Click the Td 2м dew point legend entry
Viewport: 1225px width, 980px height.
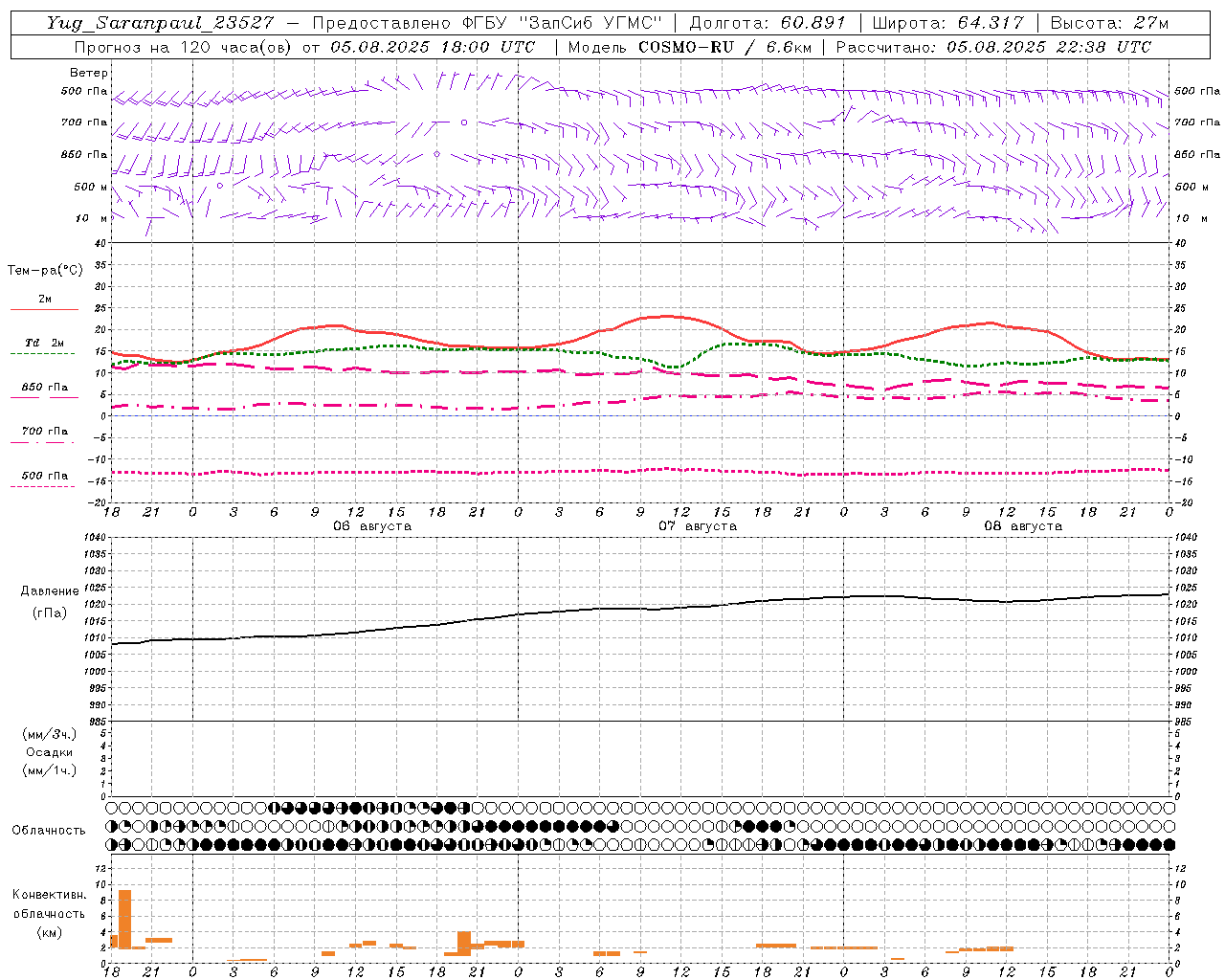[44, 343]
